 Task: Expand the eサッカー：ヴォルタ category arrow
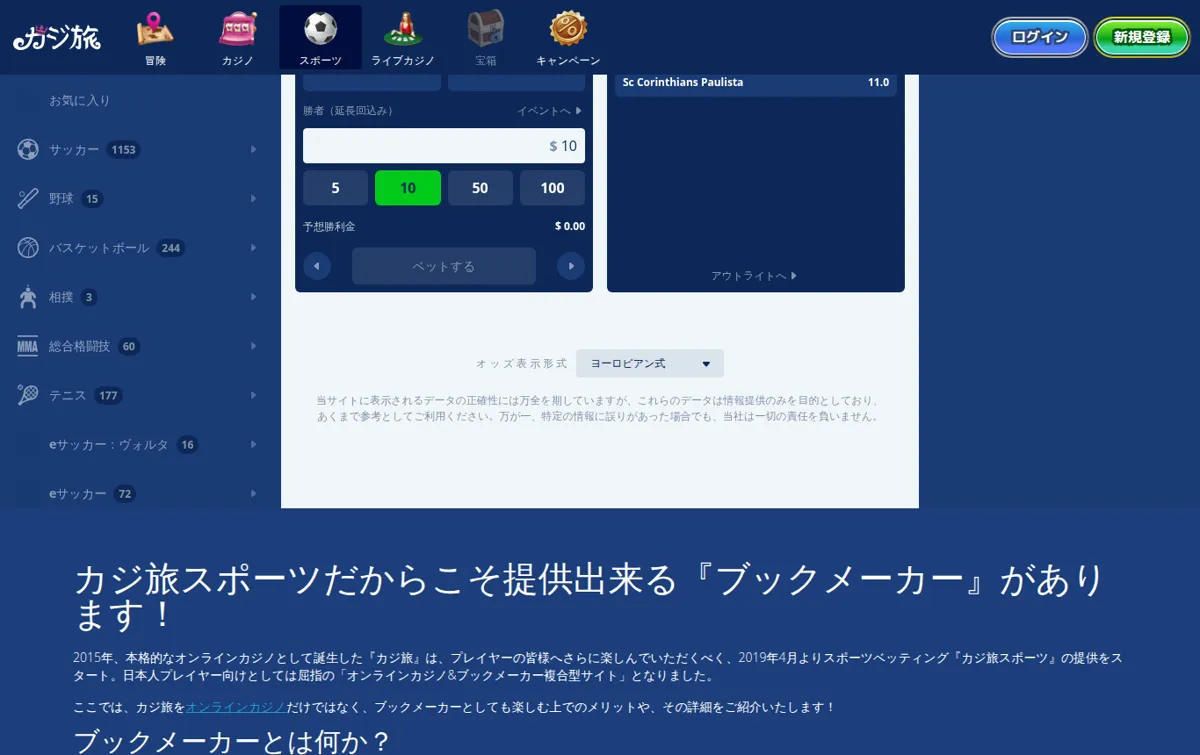coord(254,445)
